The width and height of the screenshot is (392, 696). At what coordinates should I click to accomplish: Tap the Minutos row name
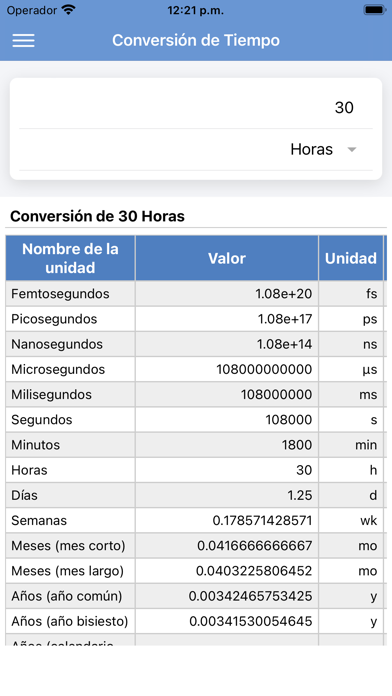(36, 445)
